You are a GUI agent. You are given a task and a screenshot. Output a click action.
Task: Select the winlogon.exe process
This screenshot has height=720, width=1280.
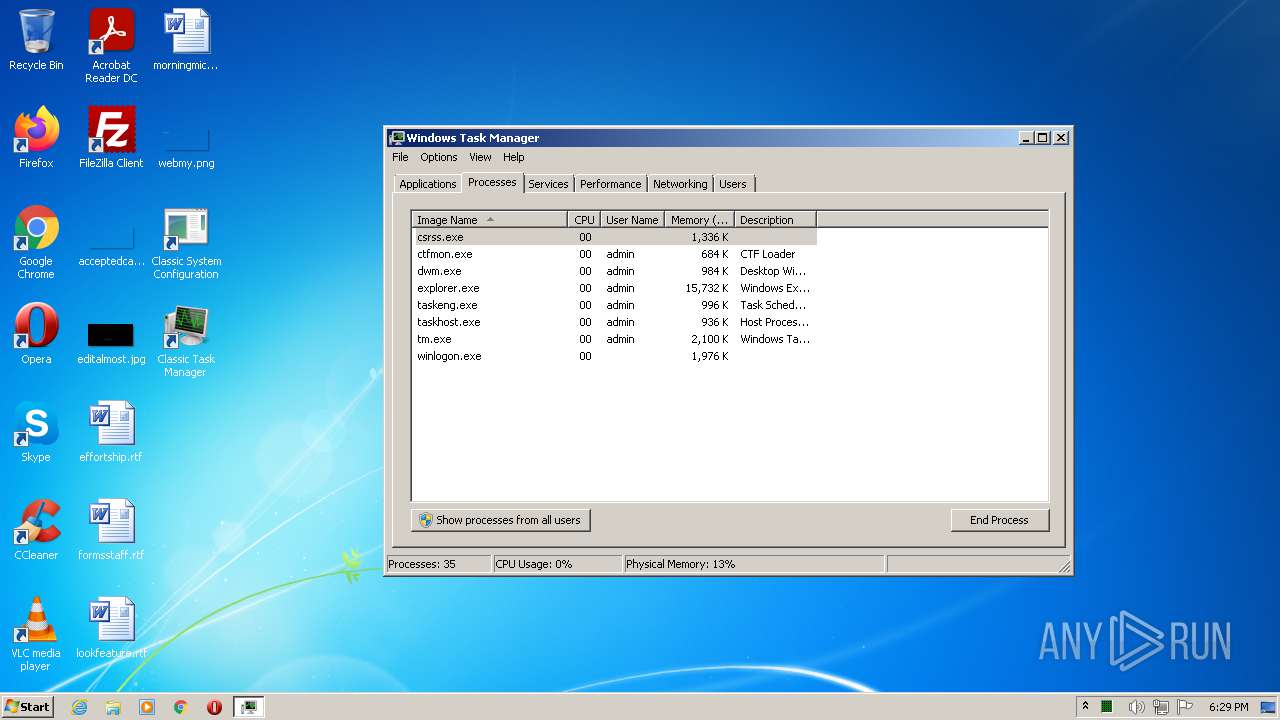(x=614, y=356)
